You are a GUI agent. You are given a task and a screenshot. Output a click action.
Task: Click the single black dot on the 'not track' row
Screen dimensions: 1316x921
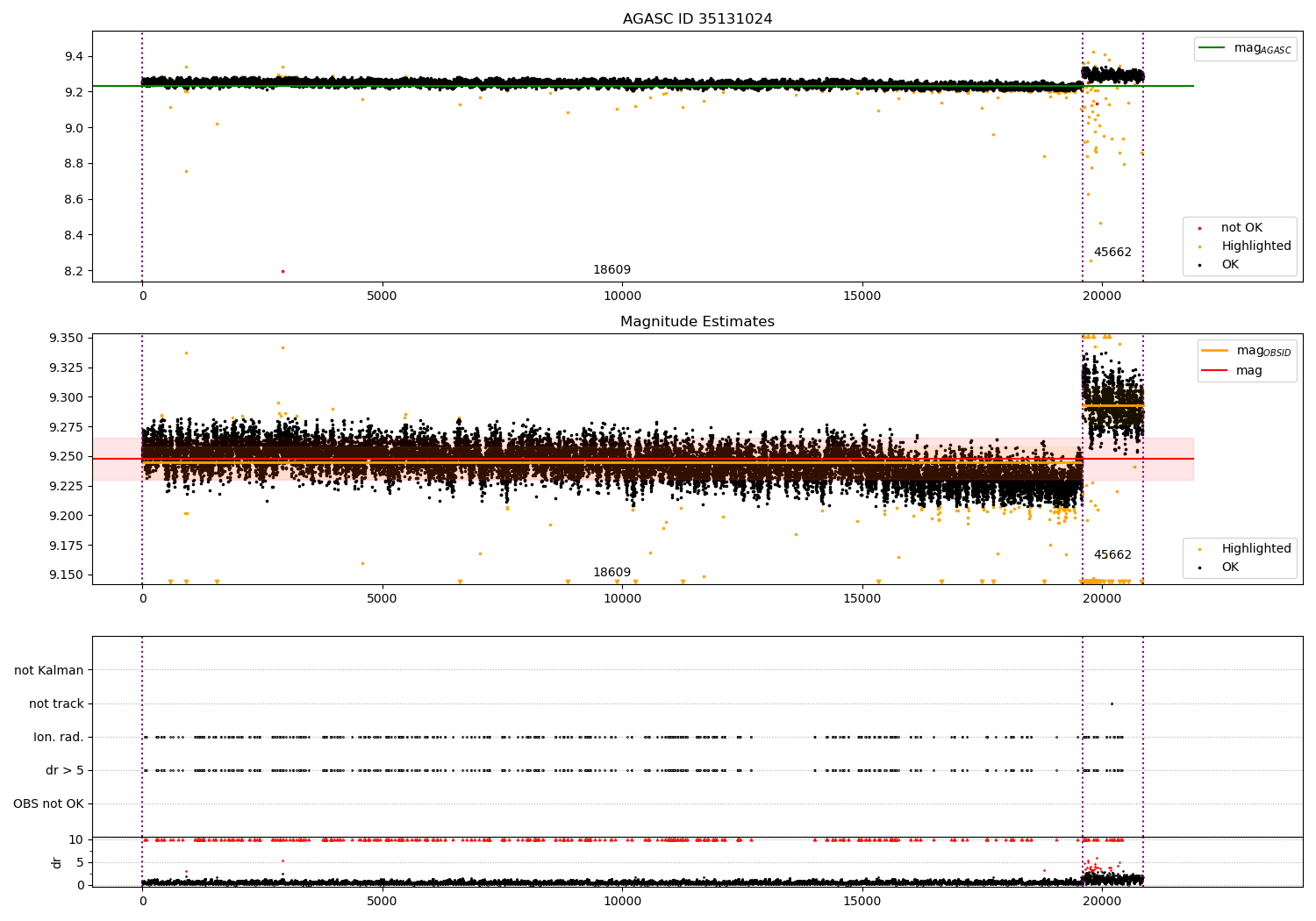1112,704
